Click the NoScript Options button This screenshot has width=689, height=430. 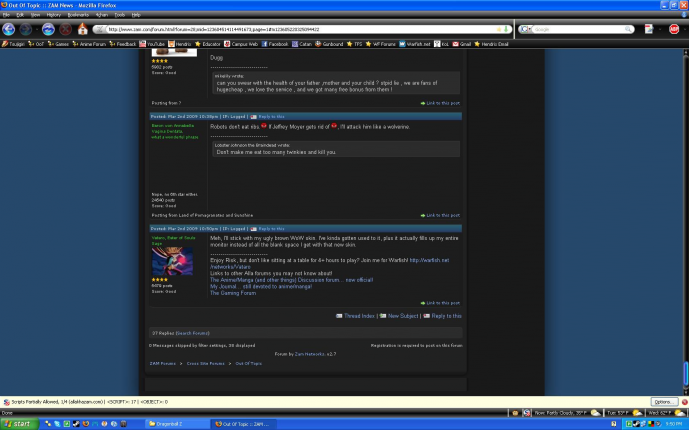pos(664,402)
